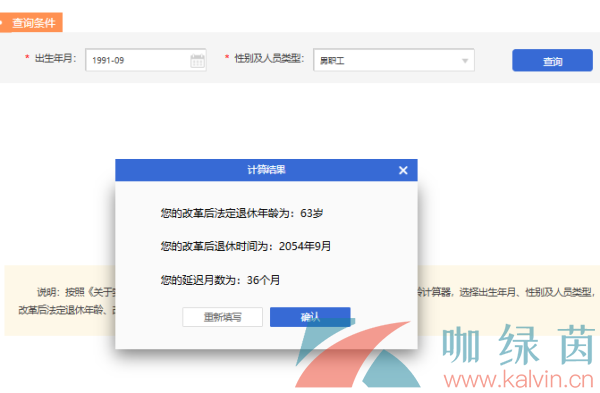Click text 您的改革后退休时间为：2054年9月
Image resolution: width=600 pixels, height=393 pixels.
point(246,246)
